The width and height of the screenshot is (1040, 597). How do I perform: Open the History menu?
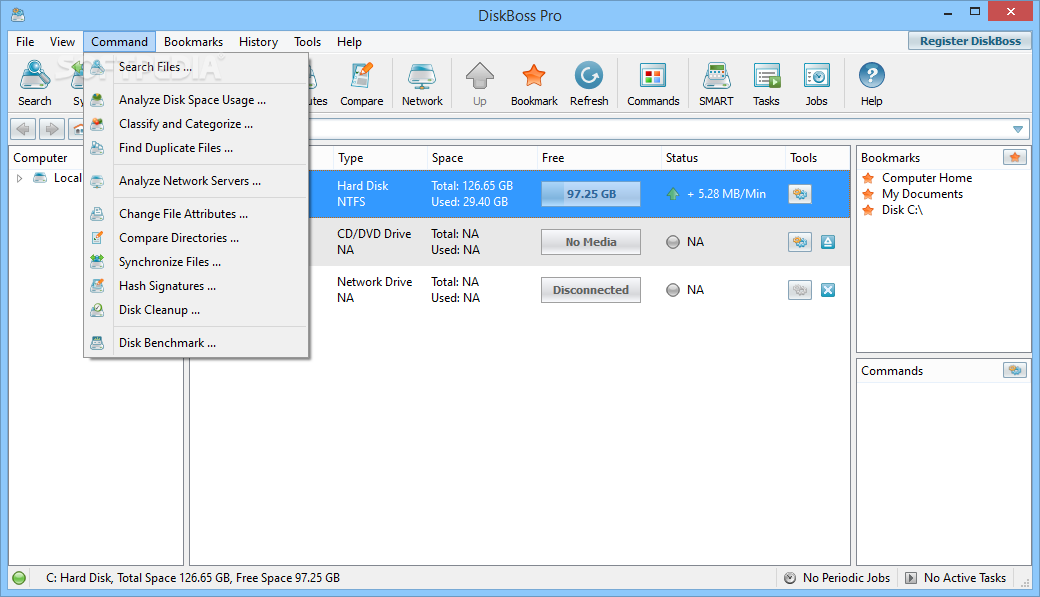click(x=259, y=42)
